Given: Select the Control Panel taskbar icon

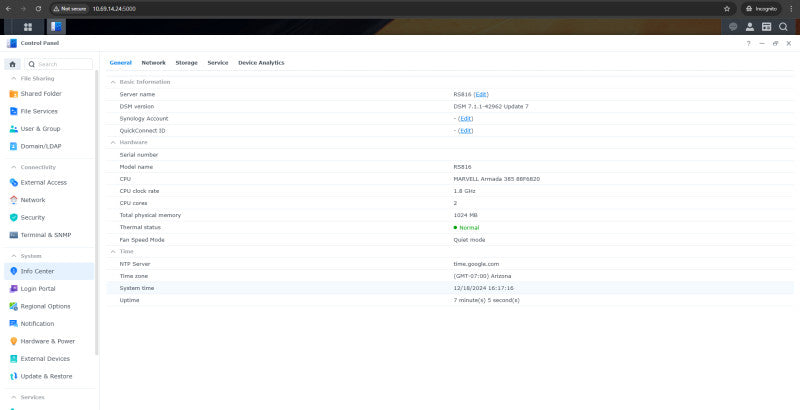Looking at the screenshot, I should (x=56, y=27).
